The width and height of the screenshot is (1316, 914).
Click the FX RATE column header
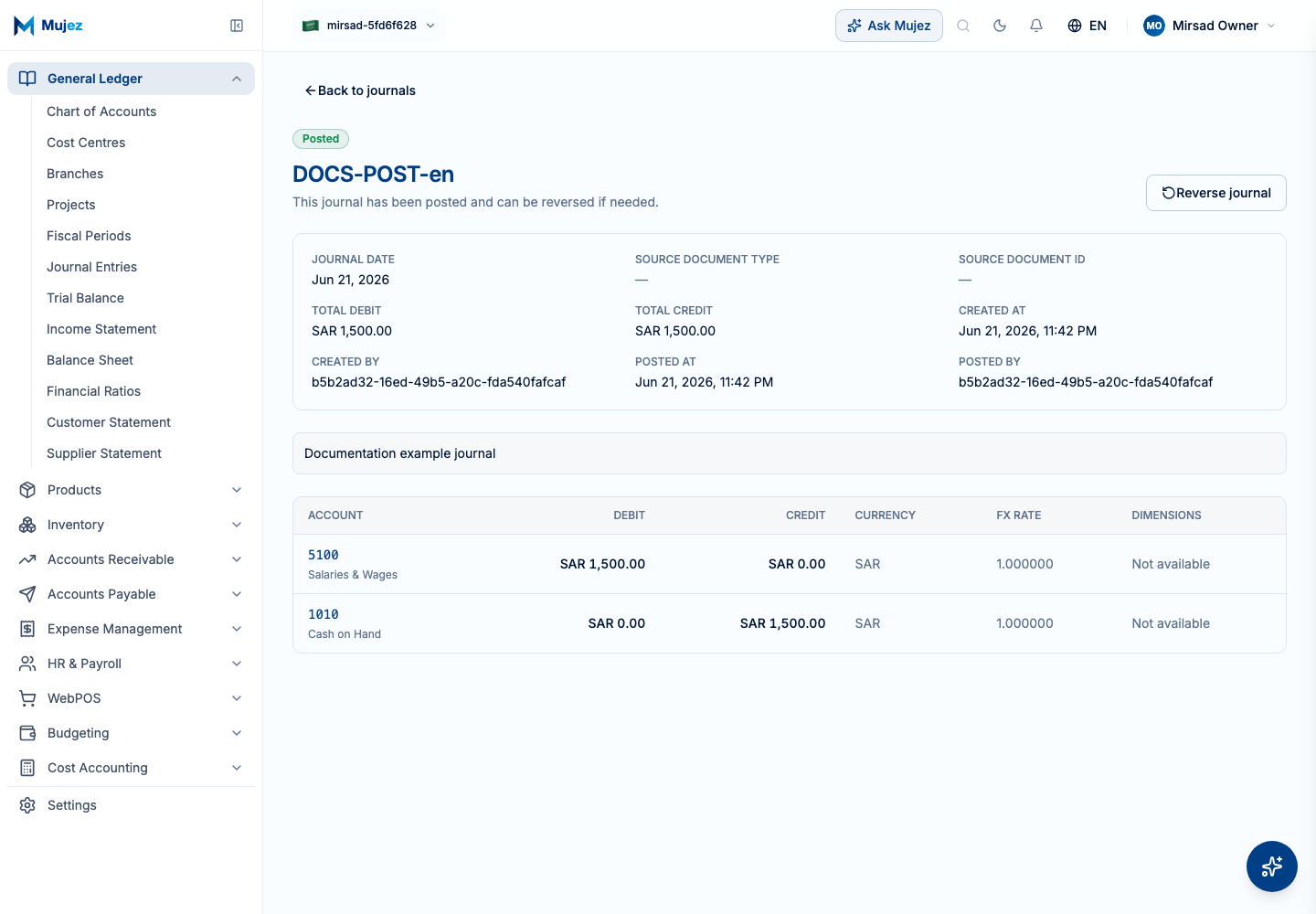(x=1019, y=515)
